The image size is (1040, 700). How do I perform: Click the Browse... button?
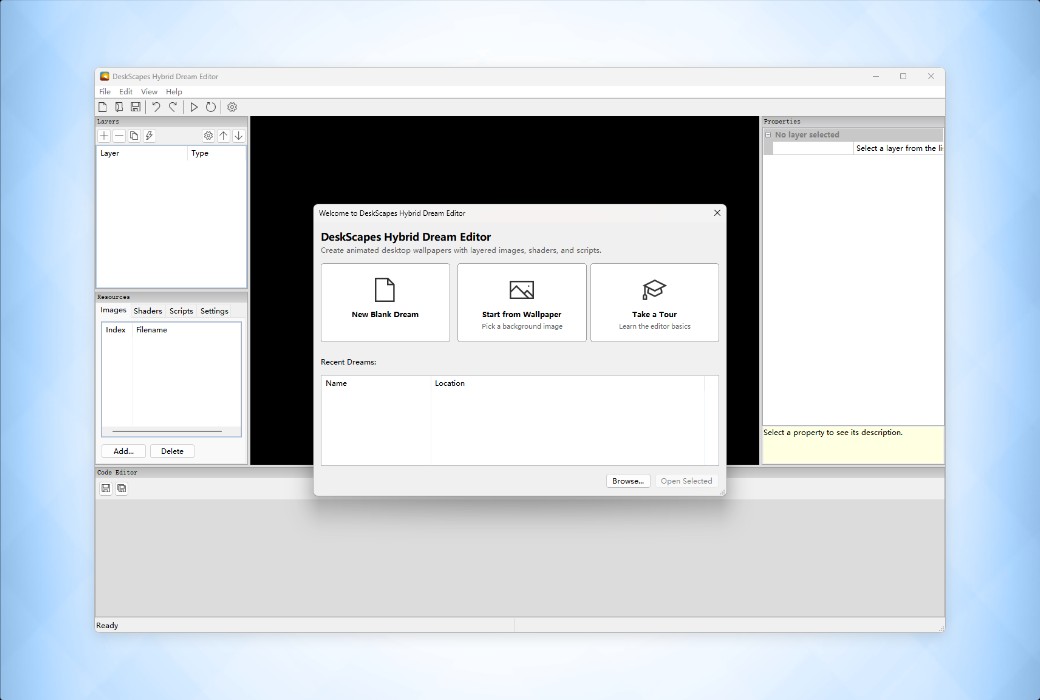628,481
